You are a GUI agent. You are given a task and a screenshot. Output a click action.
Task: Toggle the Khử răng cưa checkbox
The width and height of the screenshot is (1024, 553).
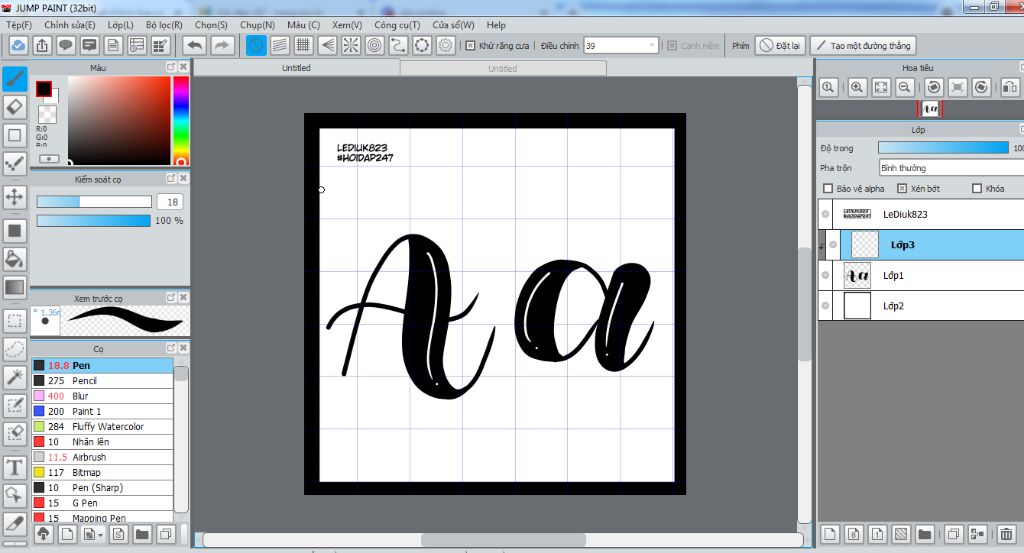coord(470,46)
